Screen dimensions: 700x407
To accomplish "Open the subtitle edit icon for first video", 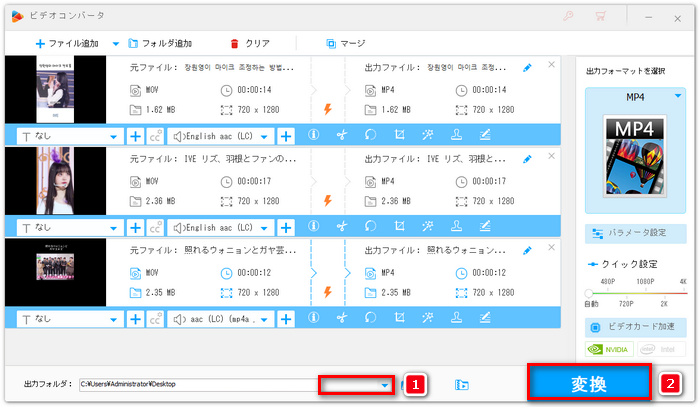I will 486,136.
